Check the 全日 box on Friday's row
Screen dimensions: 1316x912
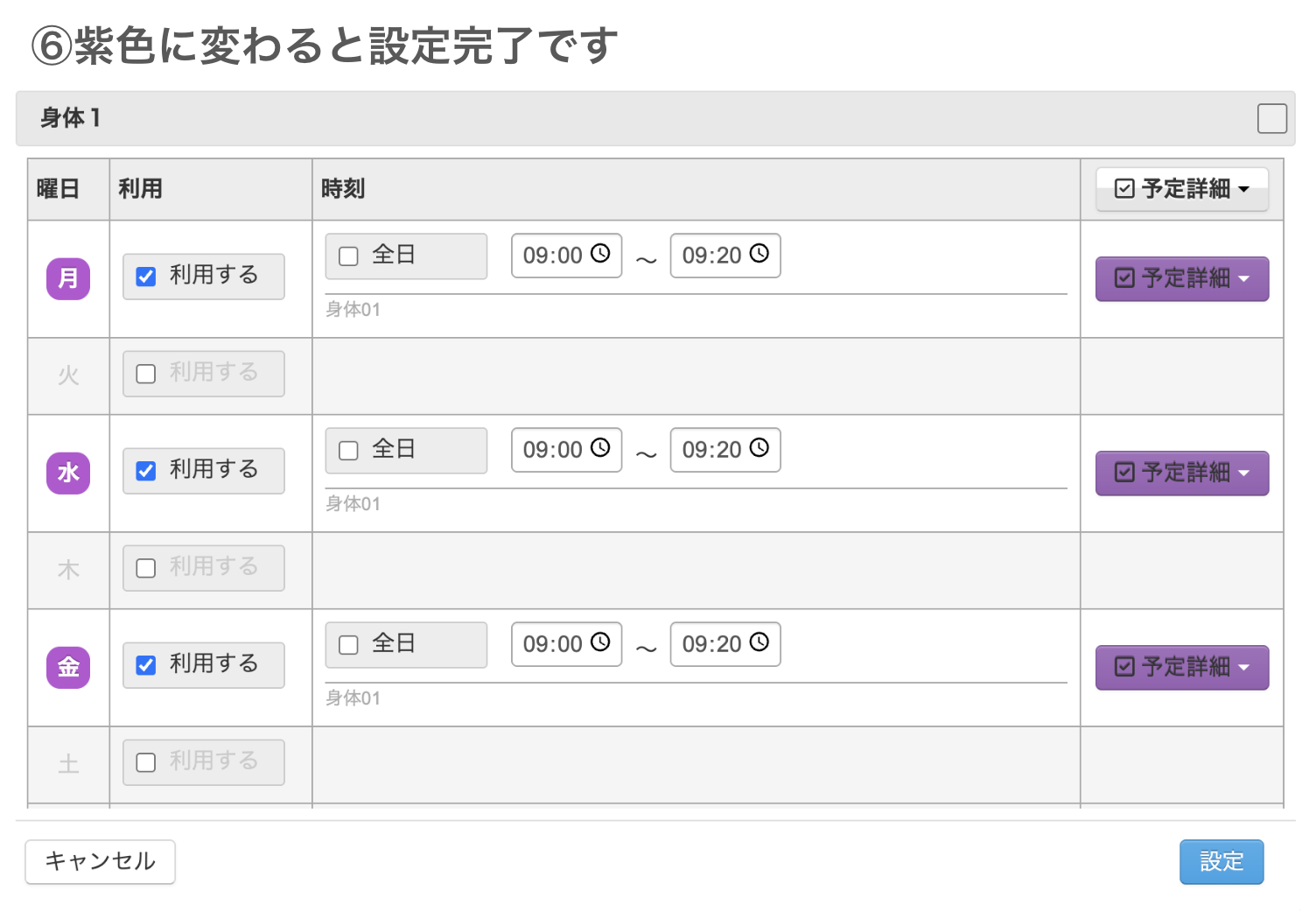pyautogui.click(x=348, y=644)
